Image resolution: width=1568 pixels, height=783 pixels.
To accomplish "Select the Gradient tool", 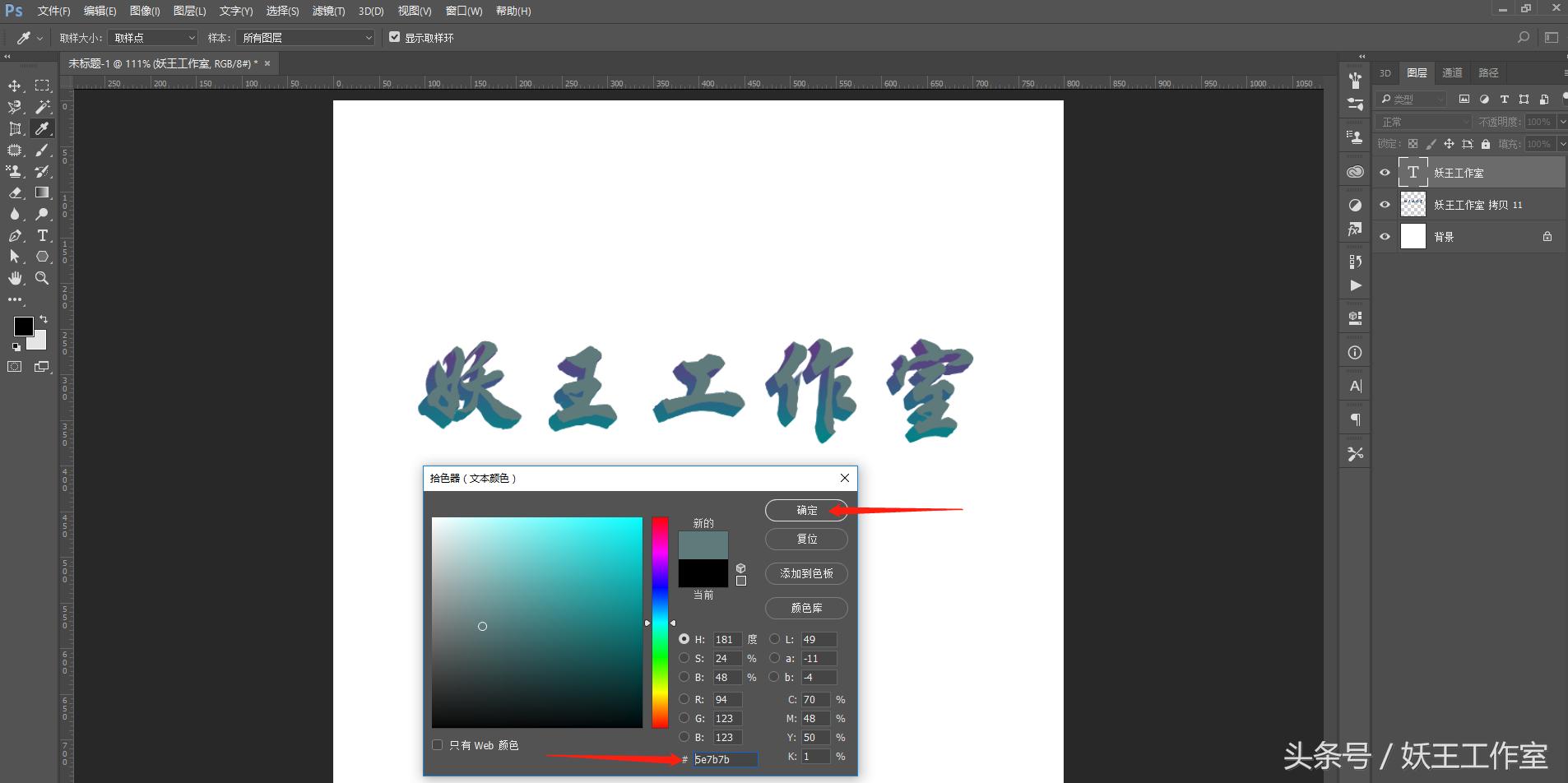I will (43, 193).
